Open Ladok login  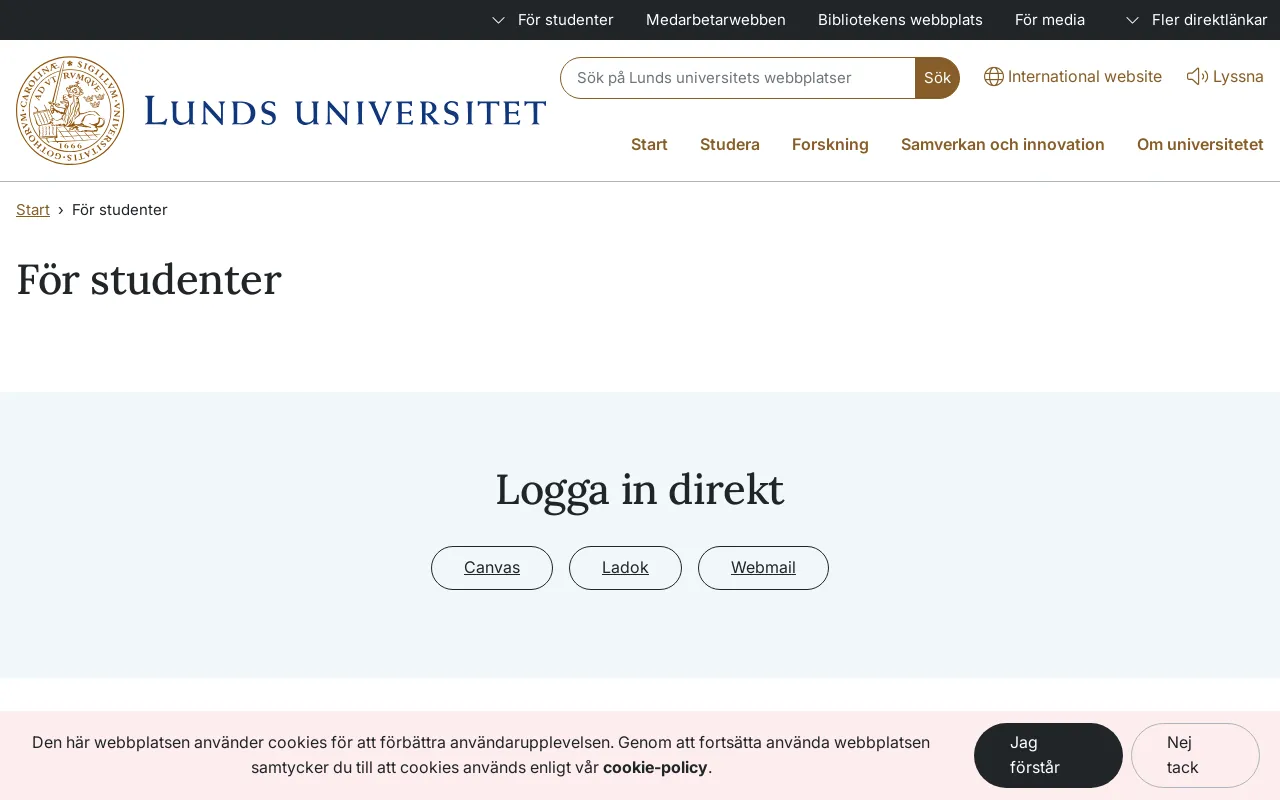click(x=625, y=567)
